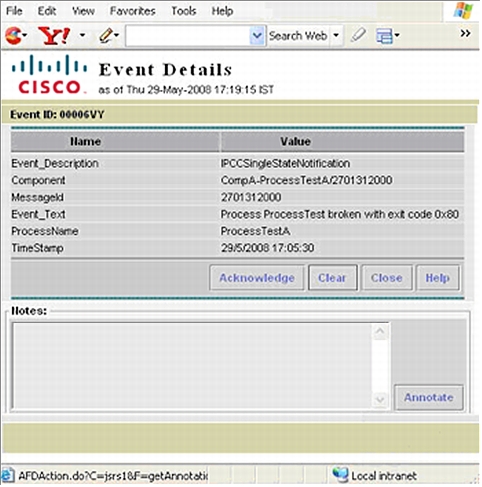Click the page icon in status bar
The image size is (482, 487).
pyautogui.click(x=7, y=475)
